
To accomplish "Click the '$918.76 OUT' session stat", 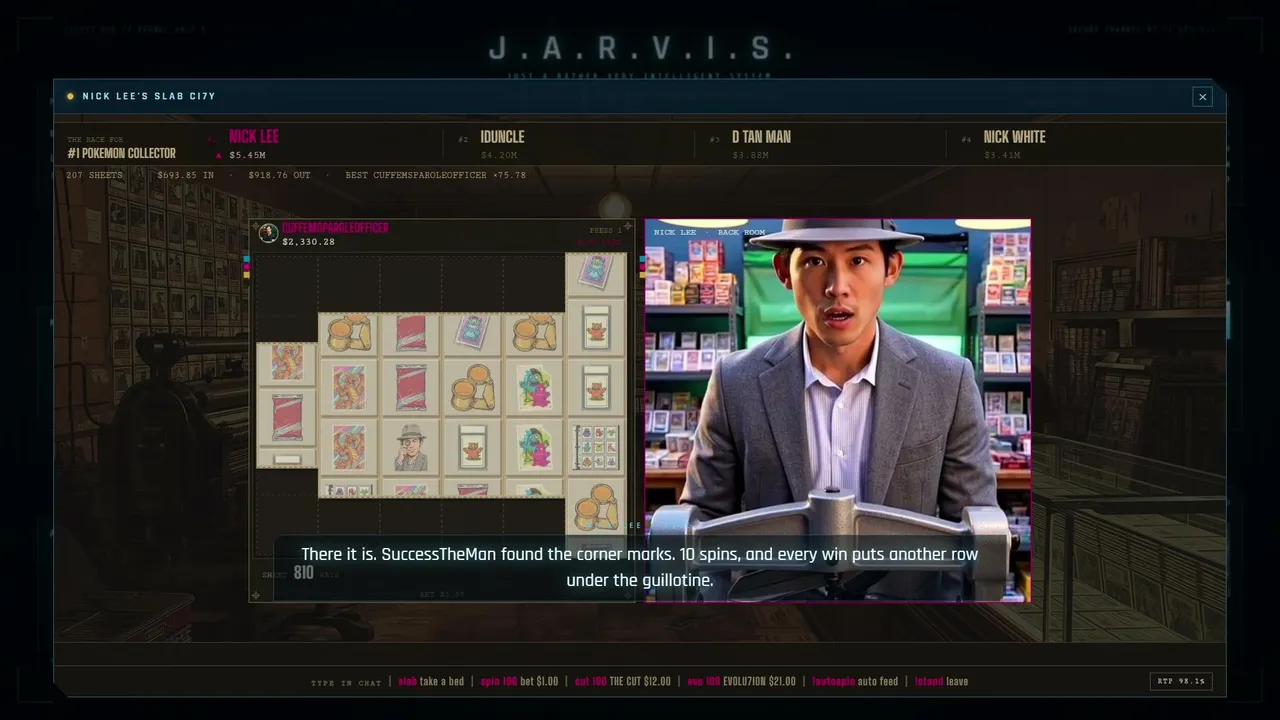I will pos(279,175).
